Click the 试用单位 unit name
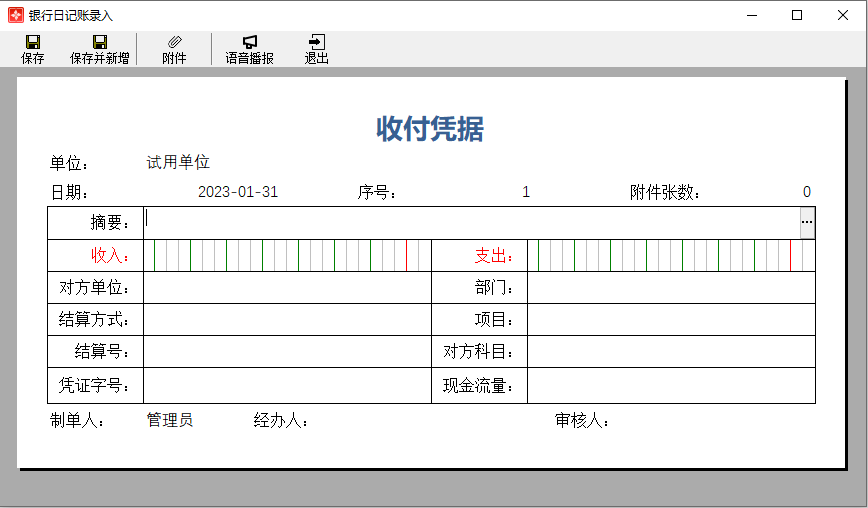This screenshot has height=508, width=868. tap(178, 162)
